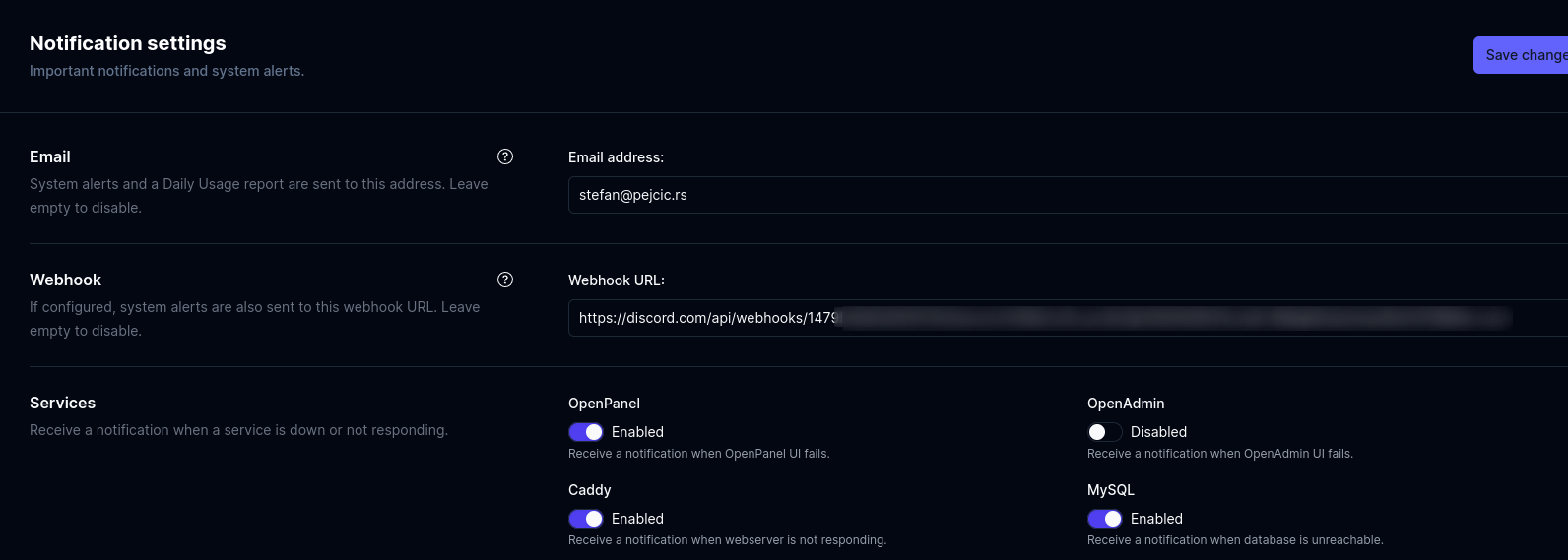Turn off the Caddy notification switch
The height and width of the screenshot is (560, 1568).
point(586,519)
